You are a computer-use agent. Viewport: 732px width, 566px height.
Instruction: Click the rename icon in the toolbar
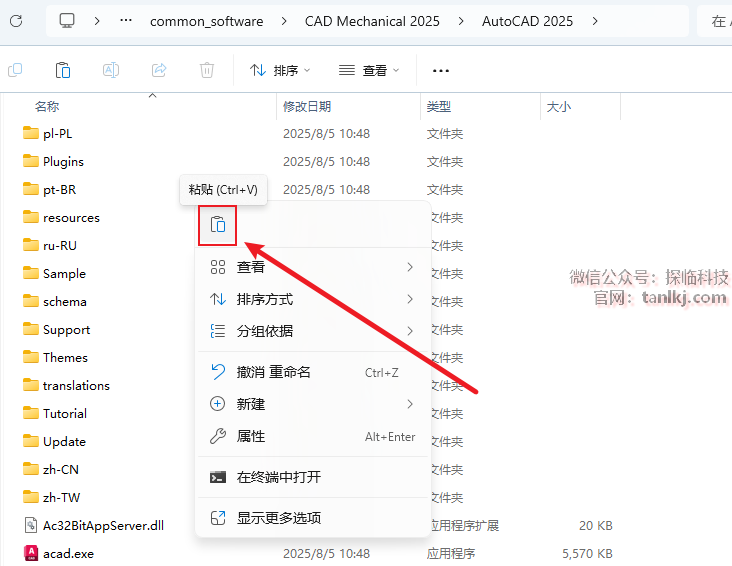[111, 71]
